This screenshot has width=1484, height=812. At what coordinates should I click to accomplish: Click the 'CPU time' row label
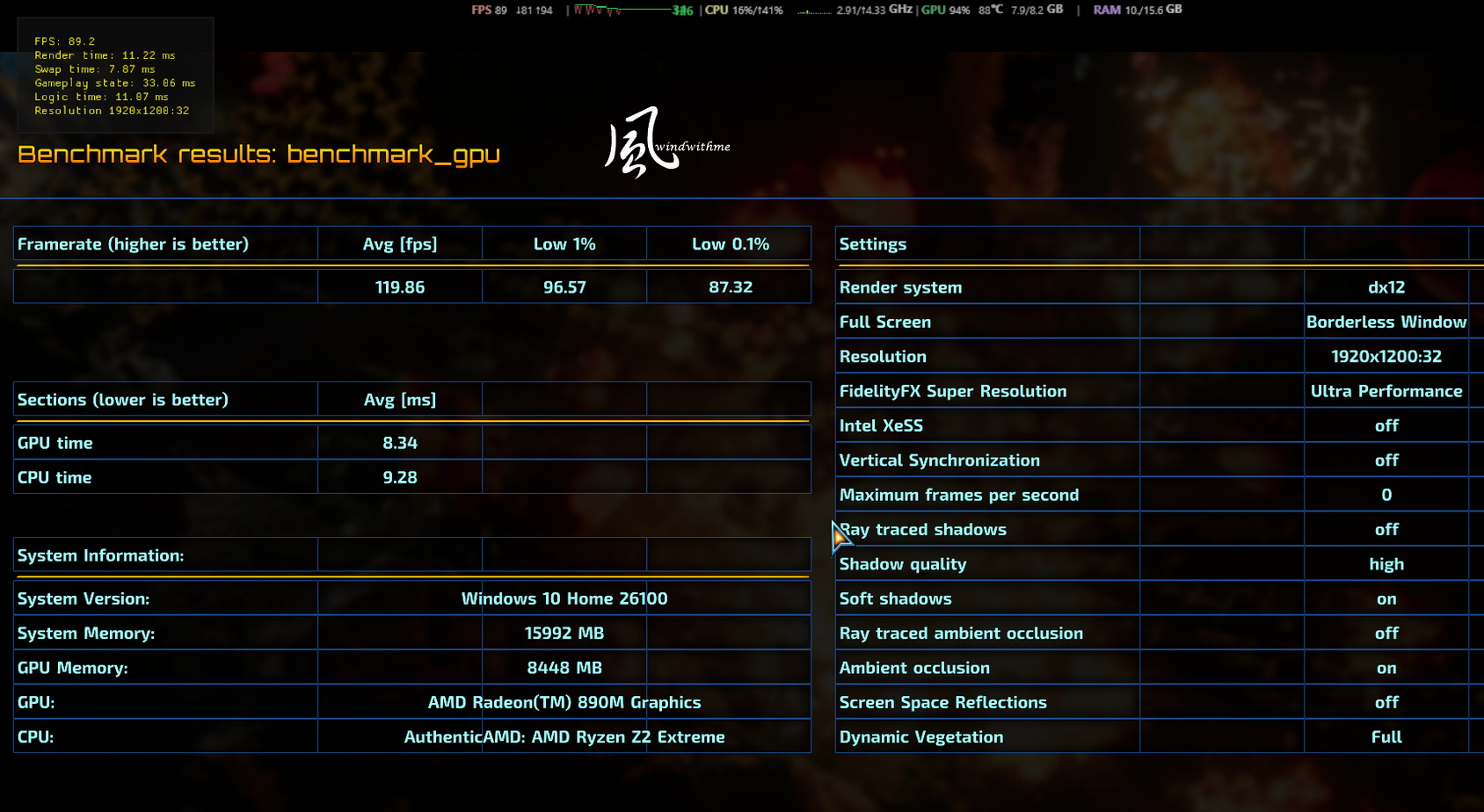click(x=55, y=477)
